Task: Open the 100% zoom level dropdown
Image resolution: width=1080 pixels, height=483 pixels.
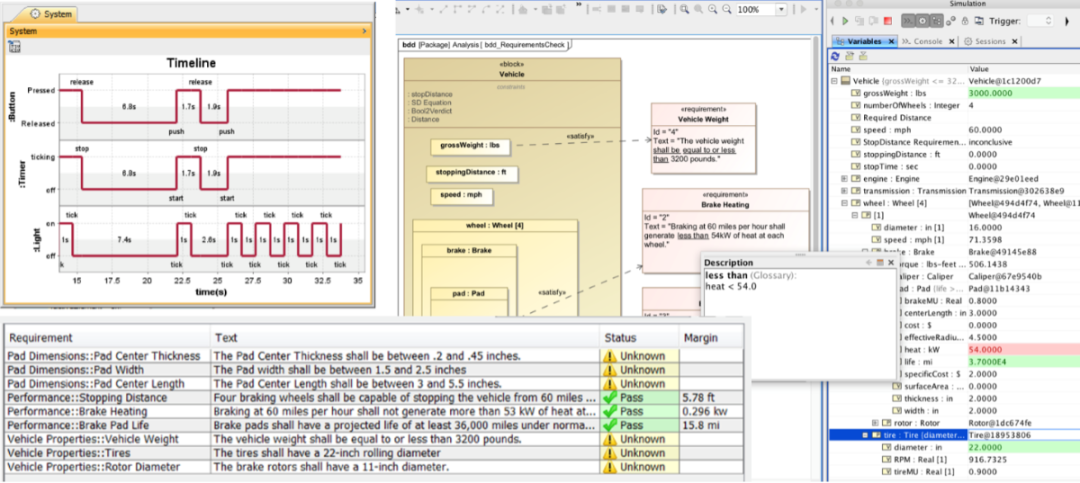Action: (x=781, y=10)
